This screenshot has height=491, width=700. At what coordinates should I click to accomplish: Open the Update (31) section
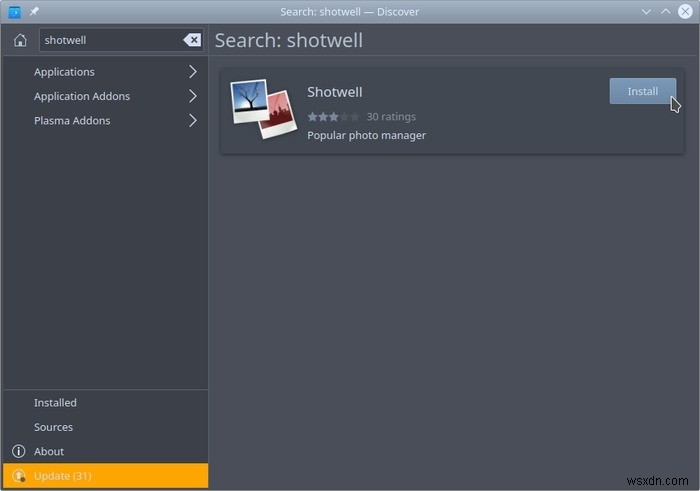[105, 476]
